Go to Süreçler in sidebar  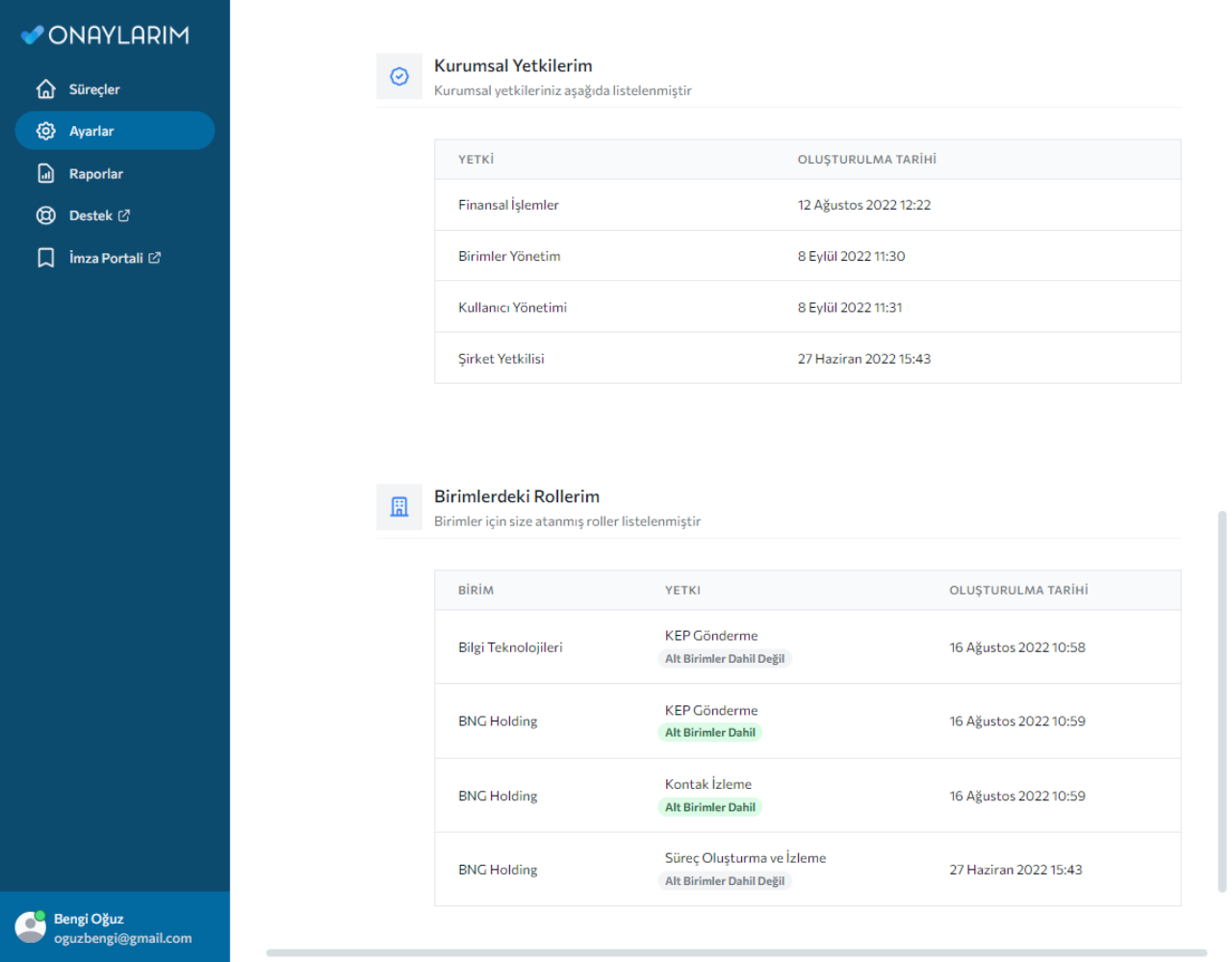94,89
